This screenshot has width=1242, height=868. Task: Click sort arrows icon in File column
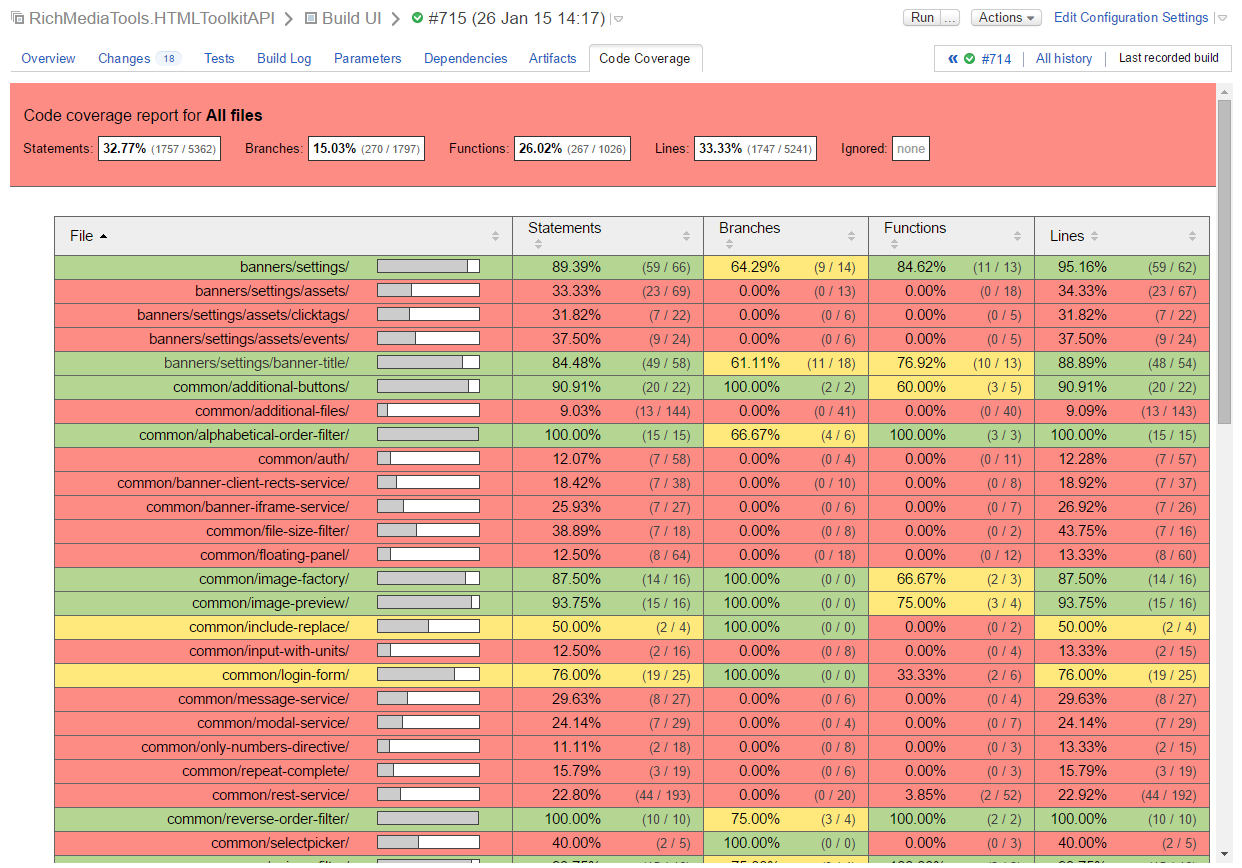[x=495, y=236]
